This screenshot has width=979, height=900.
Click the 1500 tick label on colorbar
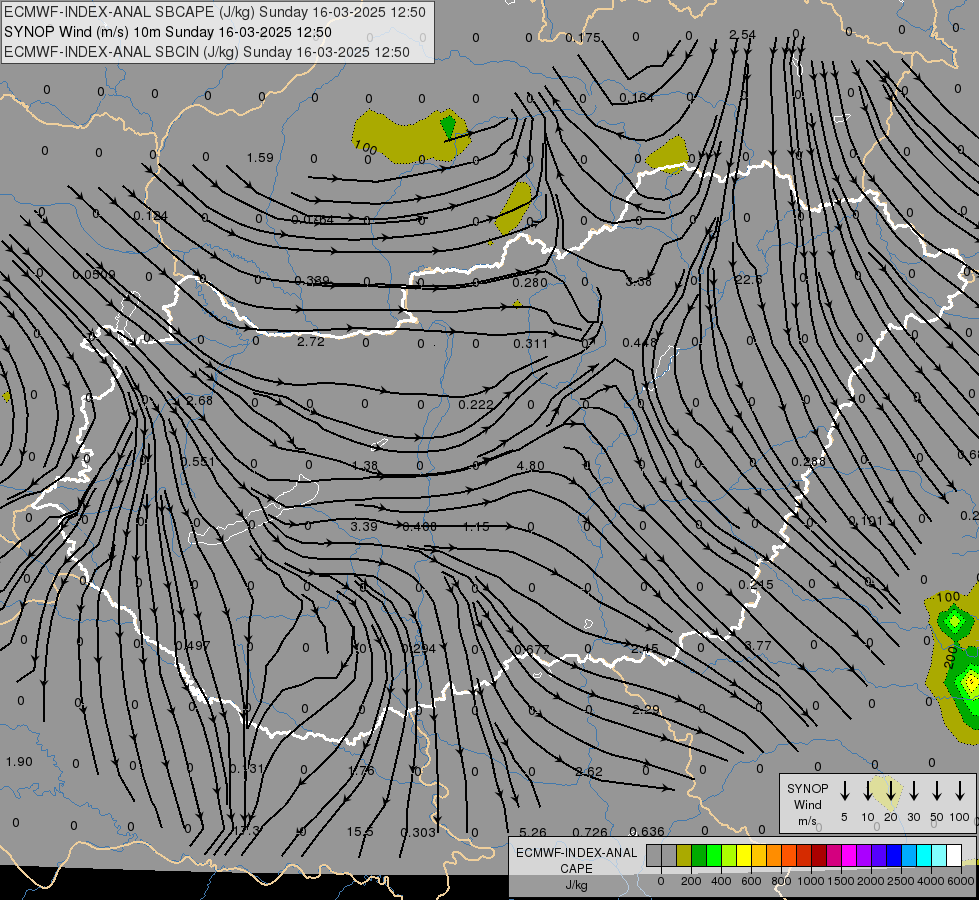click(840, 881)
